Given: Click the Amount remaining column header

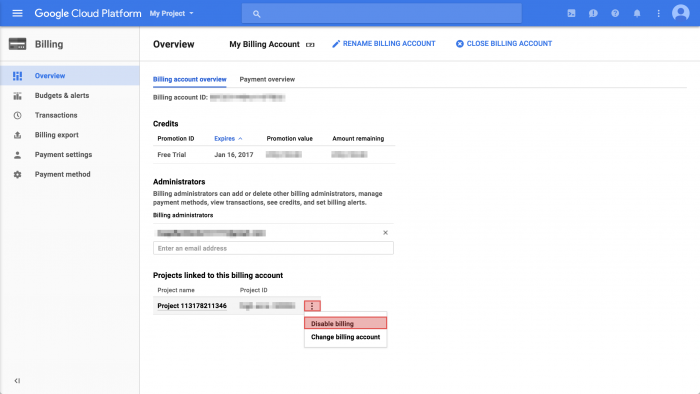Looking at the screenshot, I should point(358,139).
